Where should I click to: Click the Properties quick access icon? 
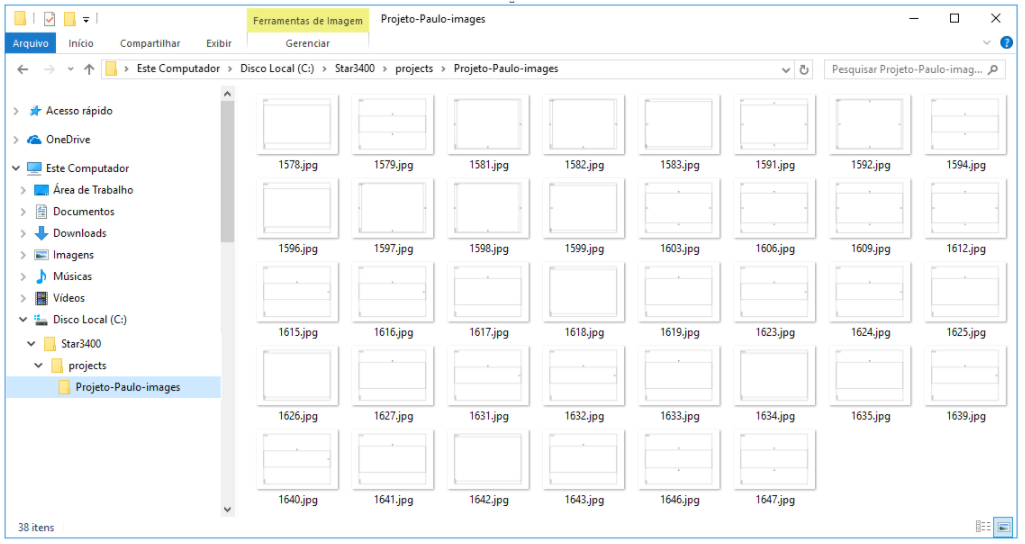point(50,19)
